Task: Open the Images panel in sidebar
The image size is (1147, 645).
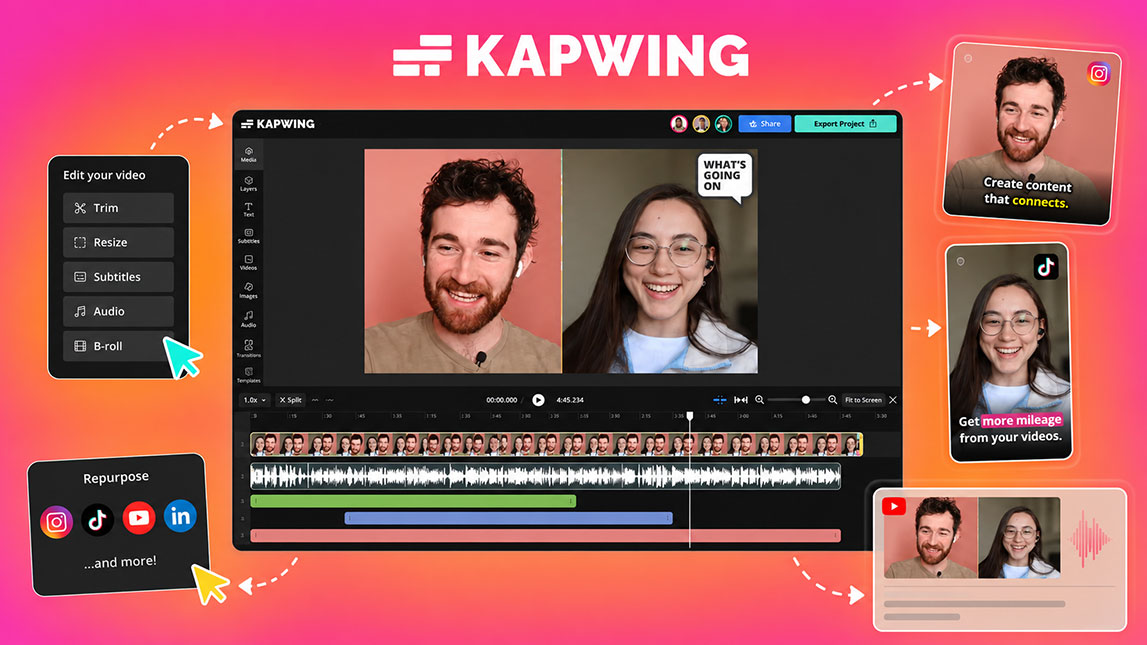Action: [249, 290]
